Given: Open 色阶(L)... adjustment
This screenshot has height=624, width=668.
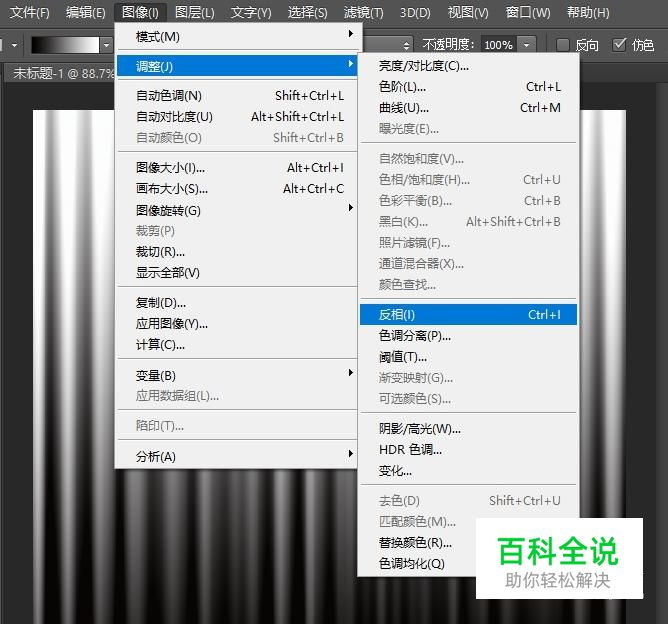Looking at the screenshot, I should (468, 87).
